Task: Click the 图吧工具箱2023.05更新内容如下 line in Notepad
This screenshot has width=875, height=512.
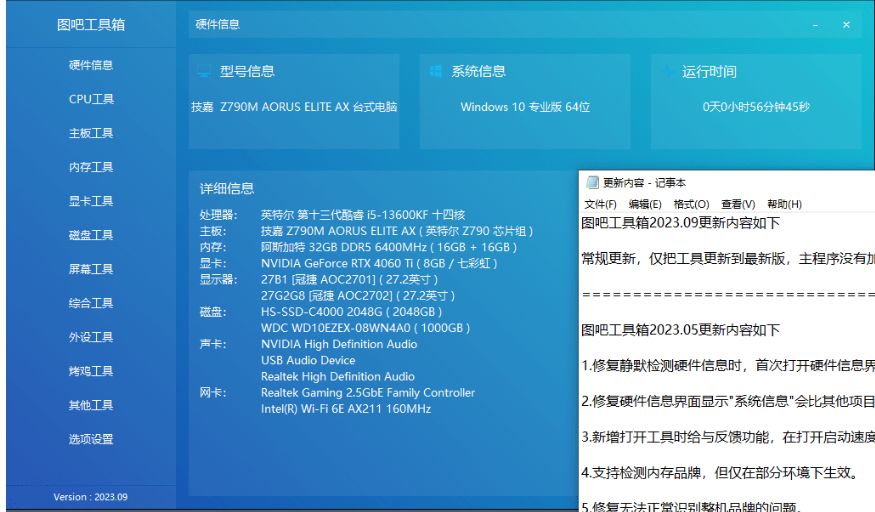Action: click(680, 330)
